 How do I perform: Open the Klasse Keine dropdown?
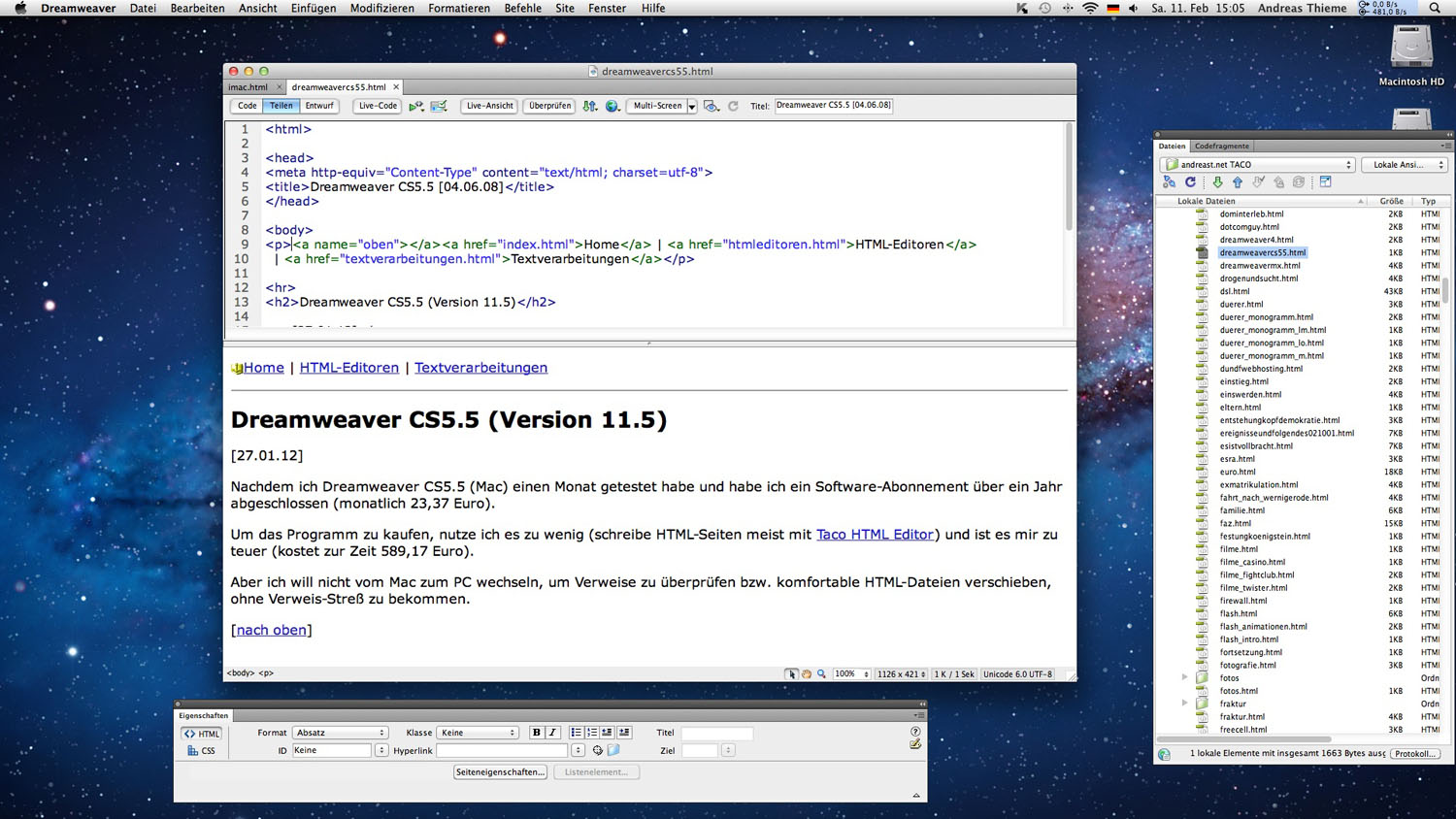coord(478,733)
